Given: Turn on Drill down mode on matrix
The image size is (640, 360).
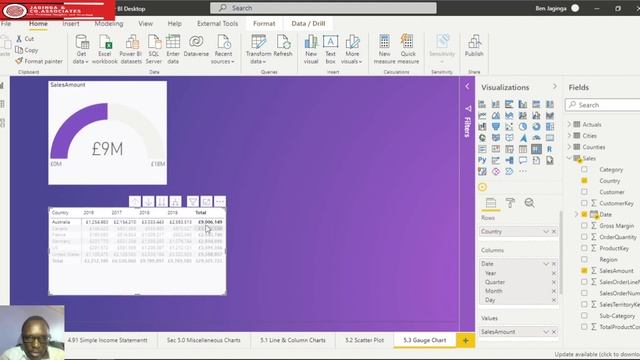Looking at the screenshot, I should (x=149, y=202).
